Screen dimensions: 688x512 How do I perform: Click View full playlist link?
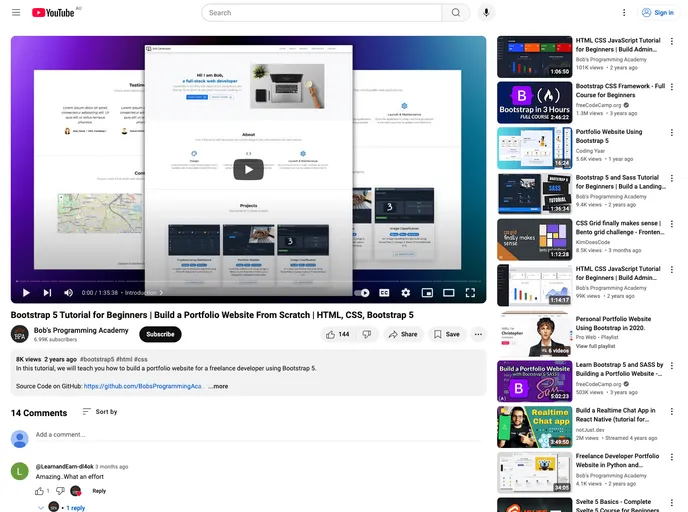pos(595,346)
